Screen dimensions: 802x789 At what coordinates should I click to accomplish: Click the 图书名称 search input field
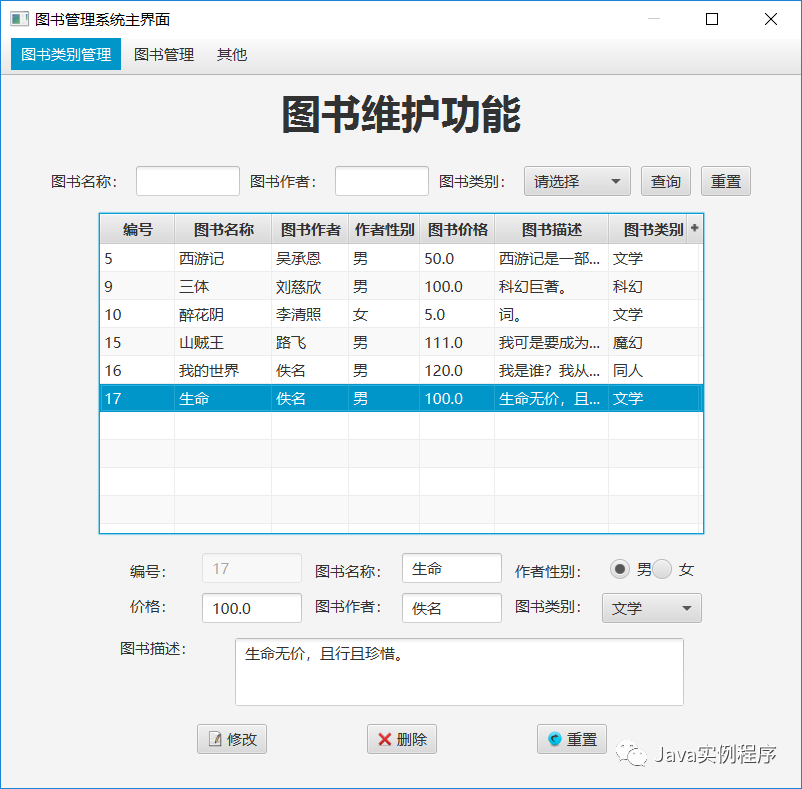(x=188, y=181)
